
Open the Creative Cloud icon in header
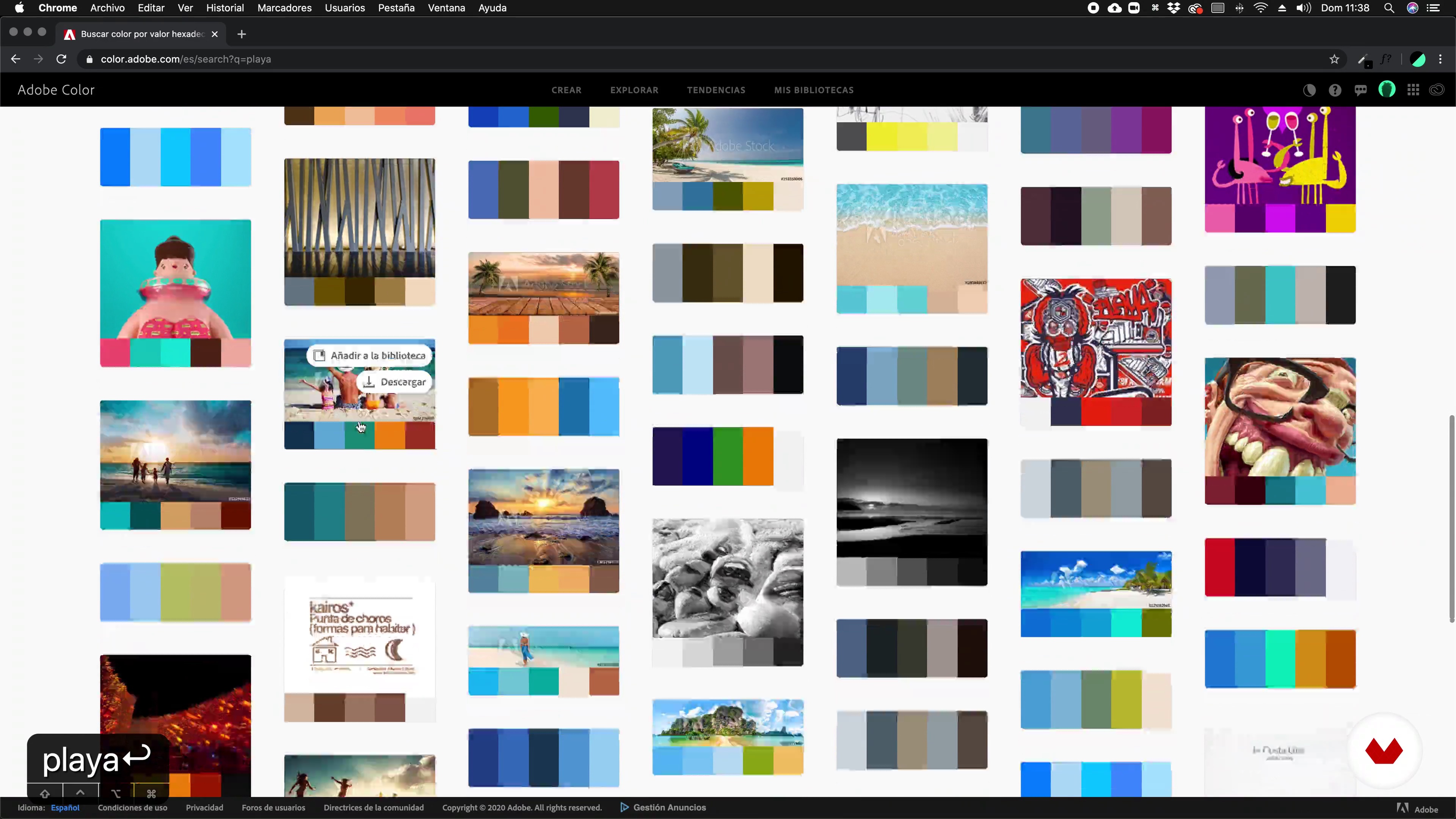coord(1437,90)
